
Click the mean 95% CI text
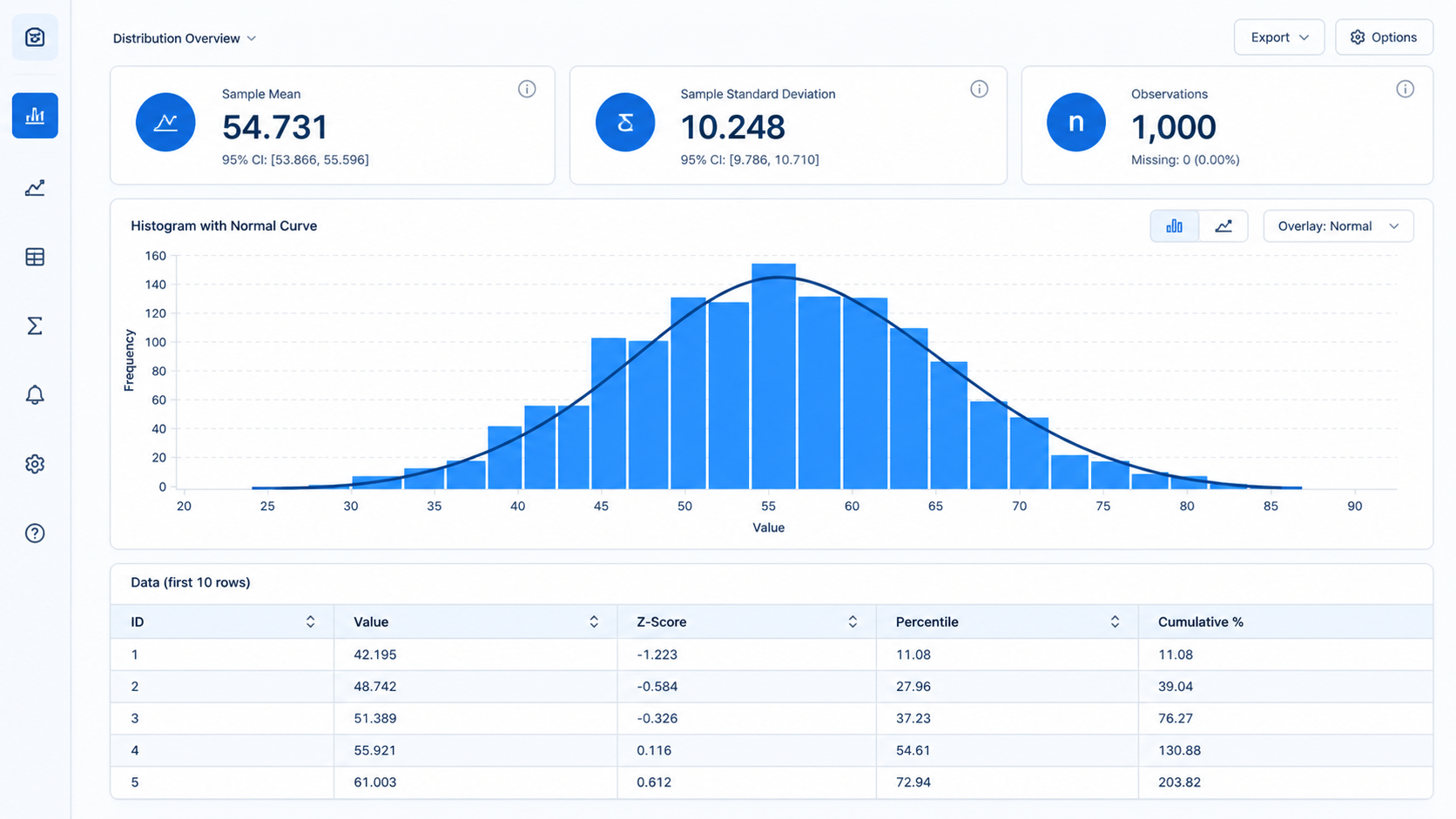[x=295, y=160]
